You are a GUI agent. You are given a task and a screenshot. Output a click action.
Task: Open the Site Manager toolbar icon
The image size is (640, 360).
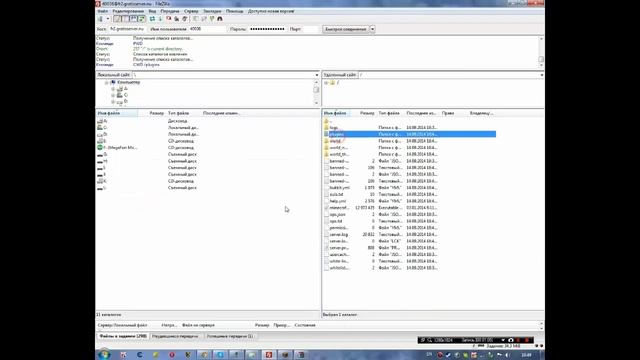pos(100,19)
